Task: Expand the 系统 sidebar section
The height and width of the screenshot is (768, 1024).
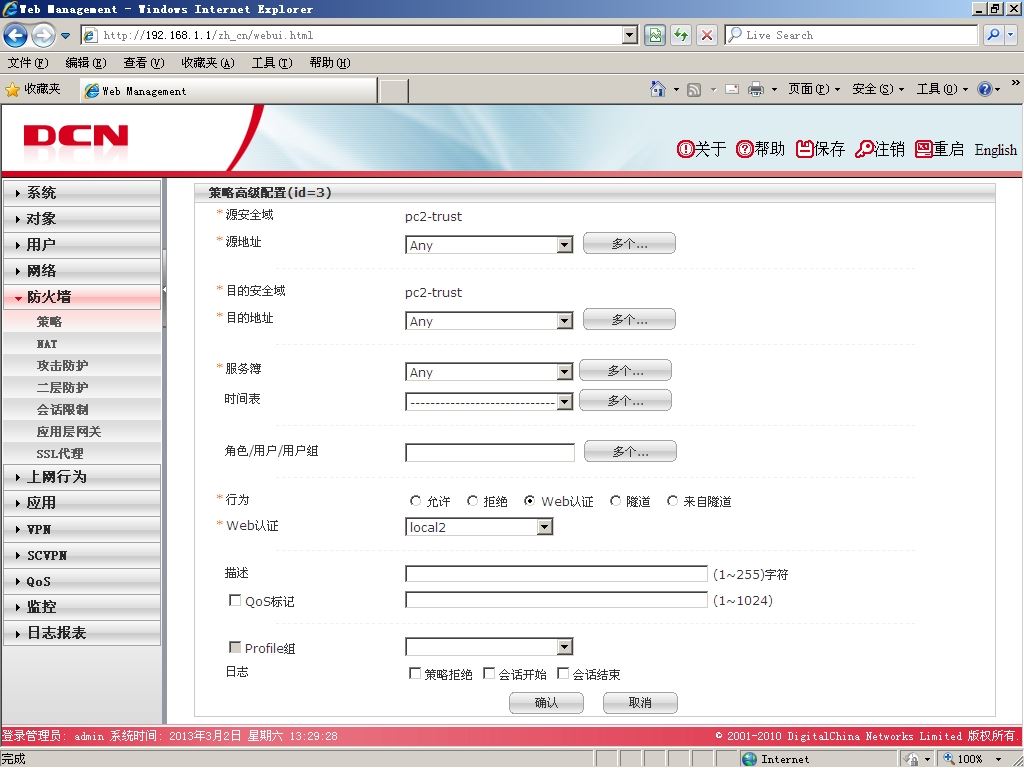Action: pyautogui.click(x=82, y=193)
